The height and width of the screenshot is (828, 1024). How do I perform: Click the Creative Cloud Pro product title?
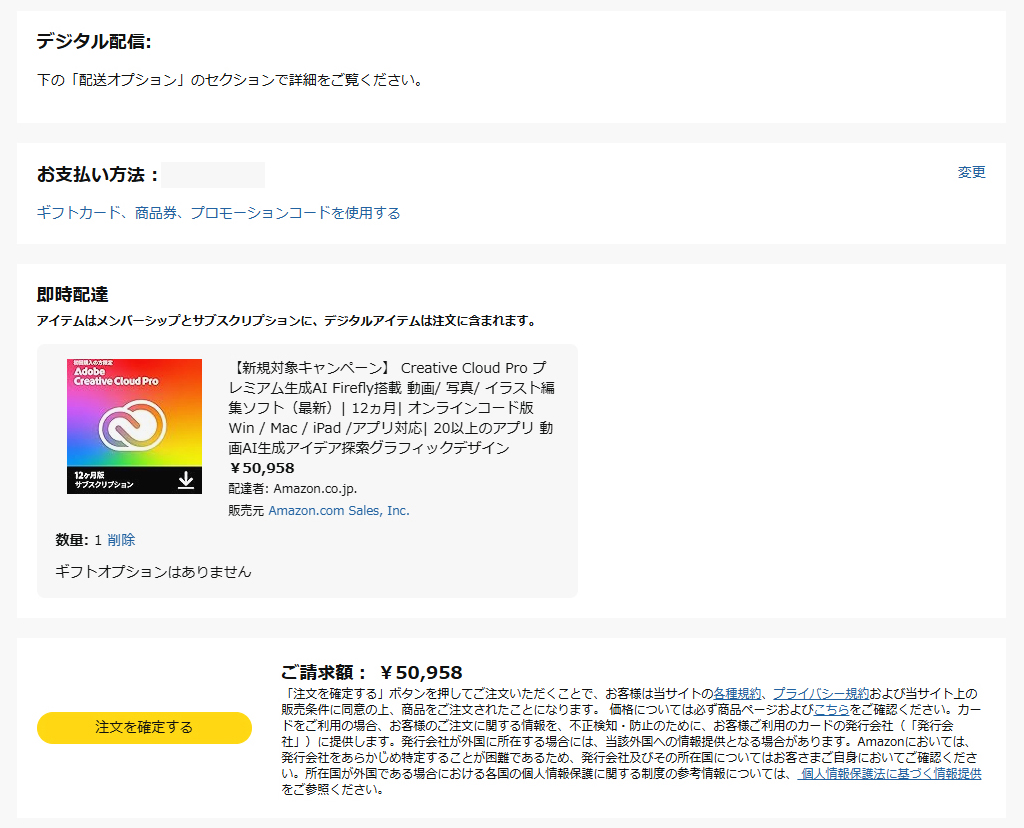click(391, 407)
